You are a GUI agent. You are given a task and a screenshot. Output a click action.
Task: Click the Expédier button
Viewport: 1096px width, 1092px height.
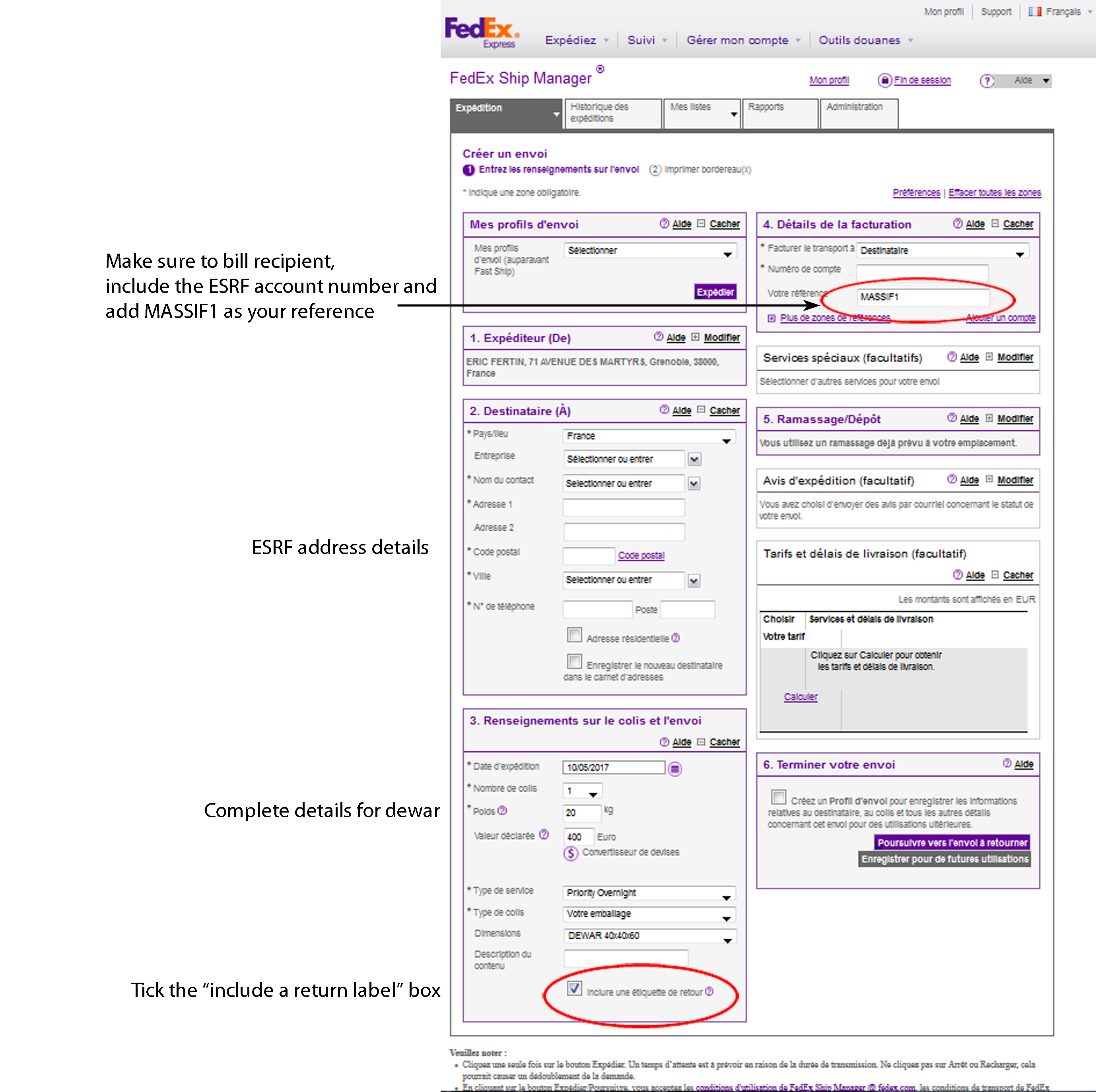click(715, 292)
